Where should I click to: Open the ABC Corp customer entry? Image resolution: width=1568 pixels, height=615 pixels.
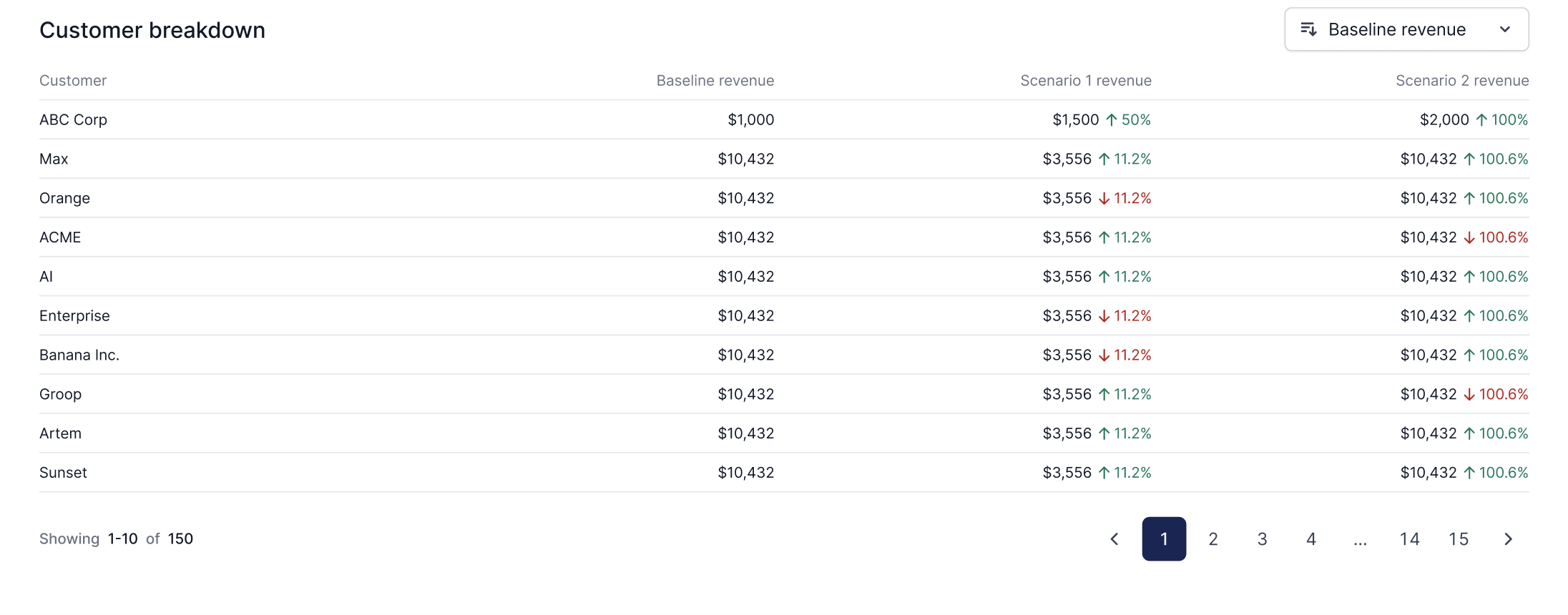pos(73,120)
